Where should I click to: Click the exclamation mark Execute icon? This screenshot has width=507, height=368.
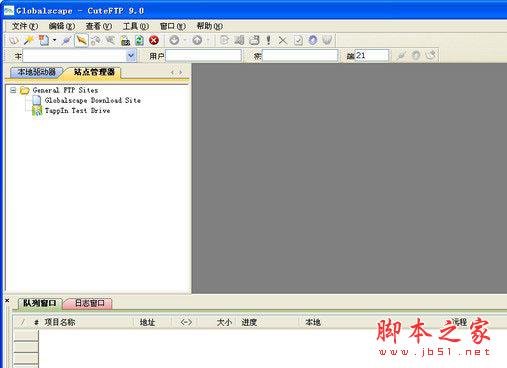pyautogui.click(x=268, y=41)
